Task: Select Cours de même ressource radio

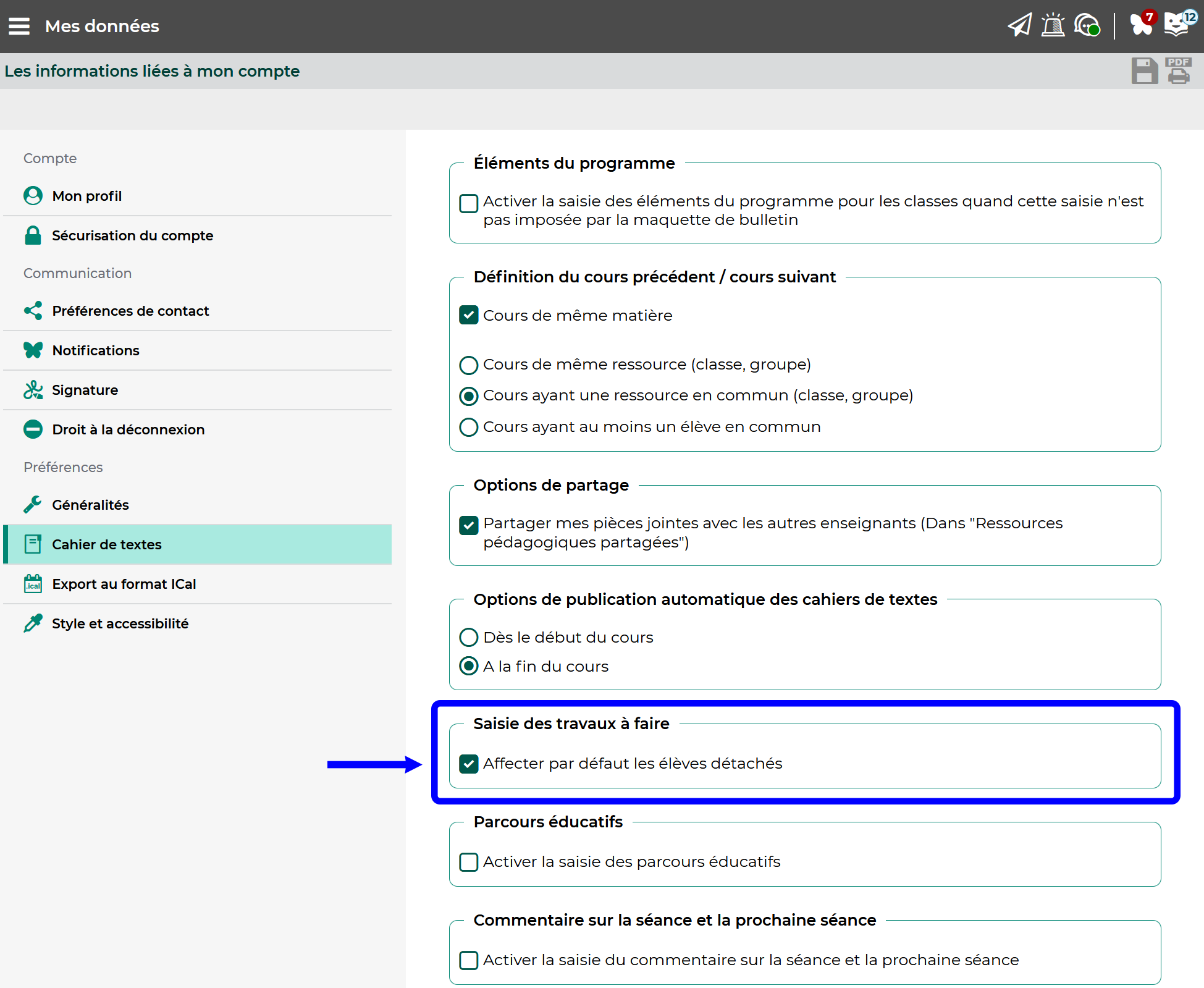Action: tap(469, 365)
